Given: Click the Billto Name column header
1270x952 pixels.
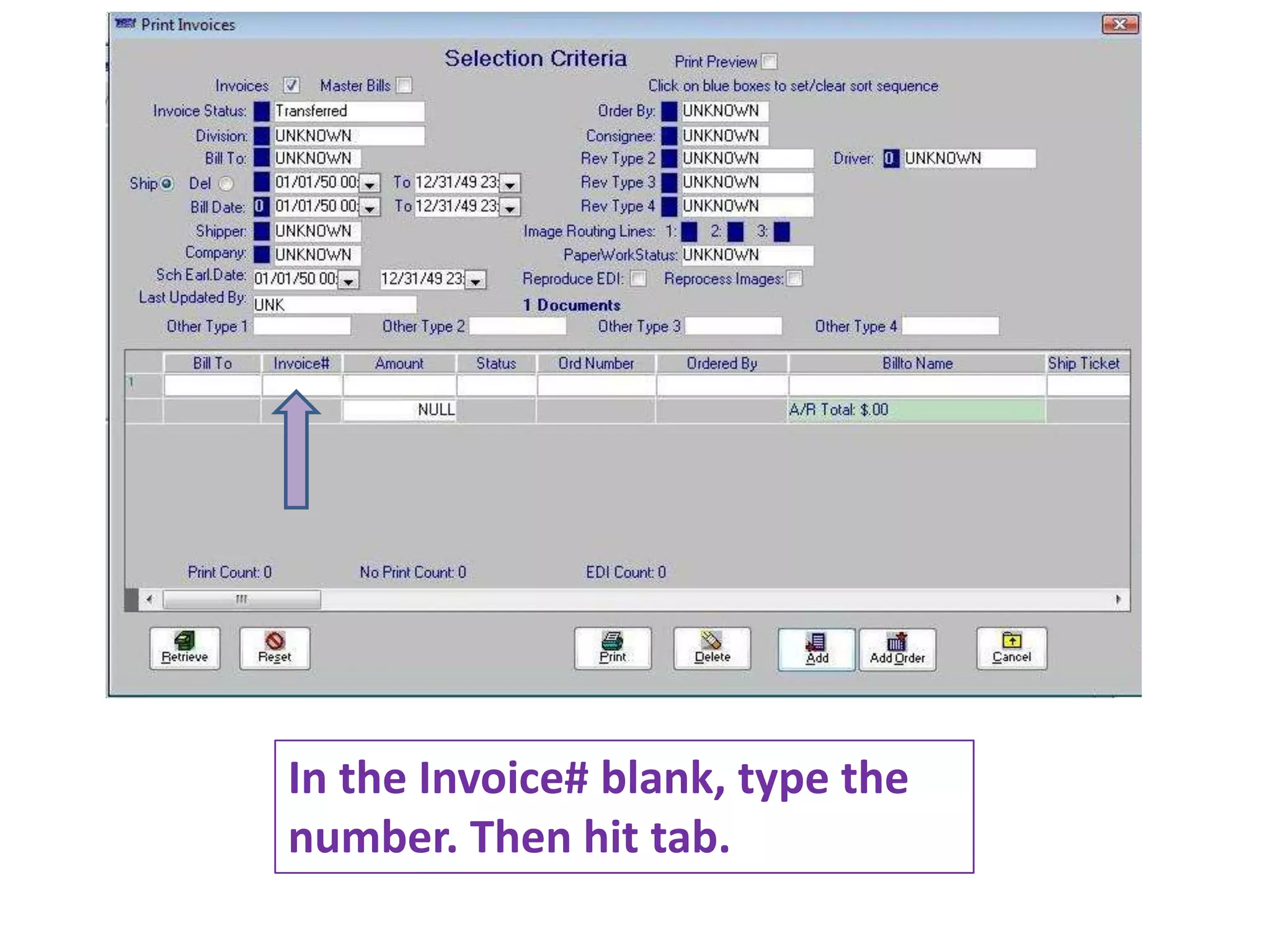Looking at the screenshot, I should (917, 363).
